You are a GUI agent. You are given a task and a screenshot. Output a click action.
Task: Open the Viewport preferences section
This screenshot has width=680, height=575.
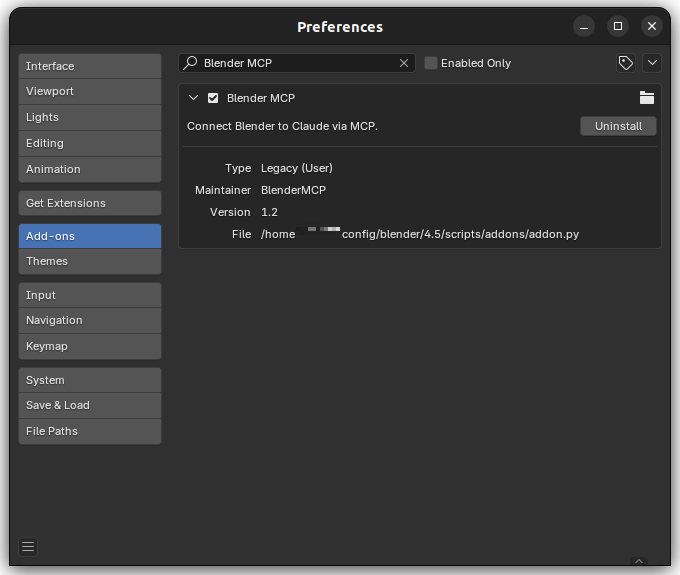coord(90,91)
